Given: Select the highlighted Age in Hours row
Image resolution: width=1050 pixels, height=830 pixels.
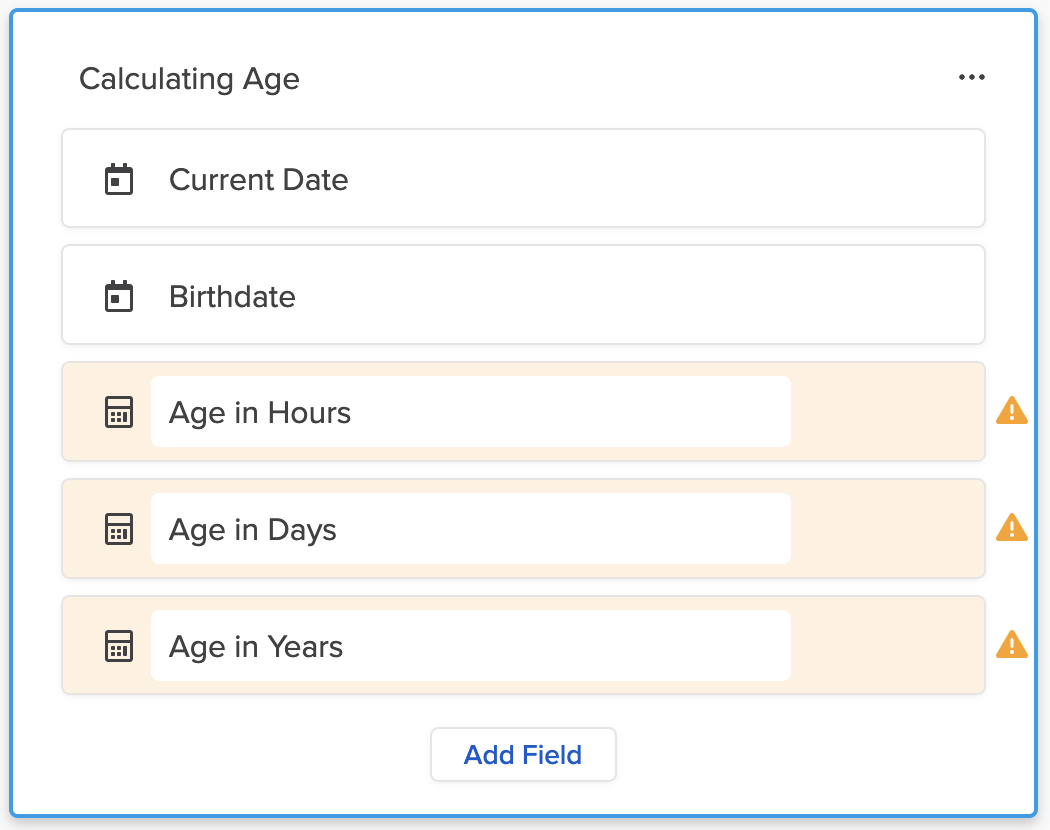Looking at the screenshot, I should tap(890, 412).
